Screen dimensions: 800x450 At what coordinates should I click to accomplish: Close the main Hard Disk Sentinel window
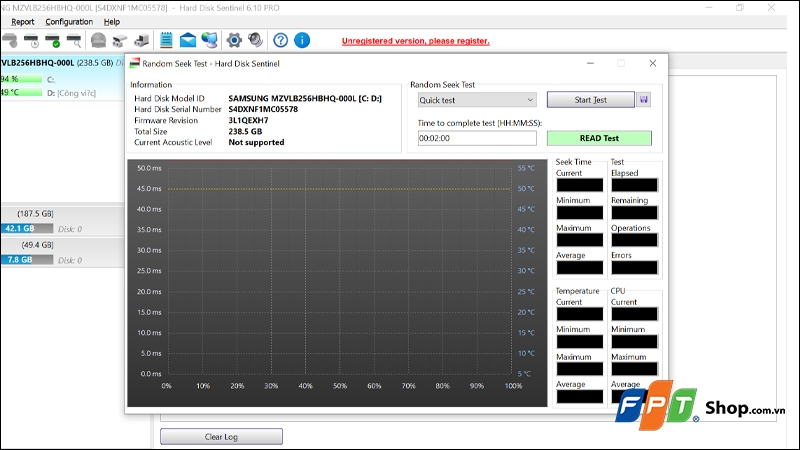coord(771,8)
